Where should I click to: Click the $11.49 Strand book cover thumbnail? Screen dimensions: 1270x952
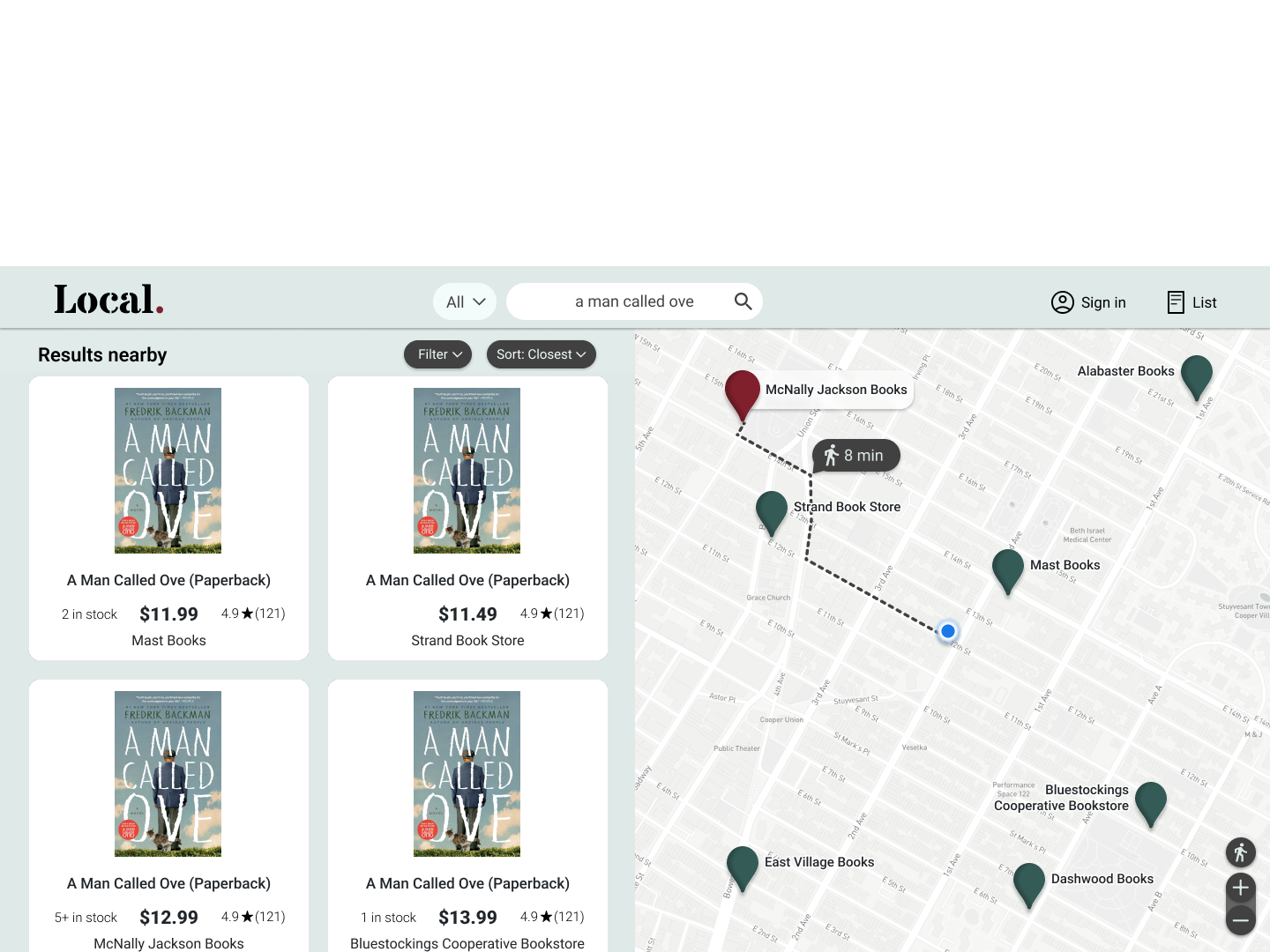[x=467, y=470]
